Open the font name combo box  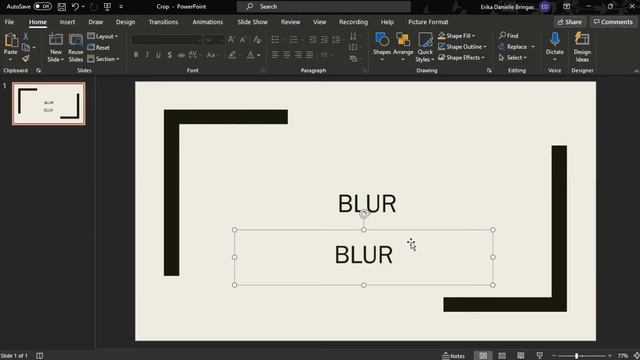pos(167,40)
